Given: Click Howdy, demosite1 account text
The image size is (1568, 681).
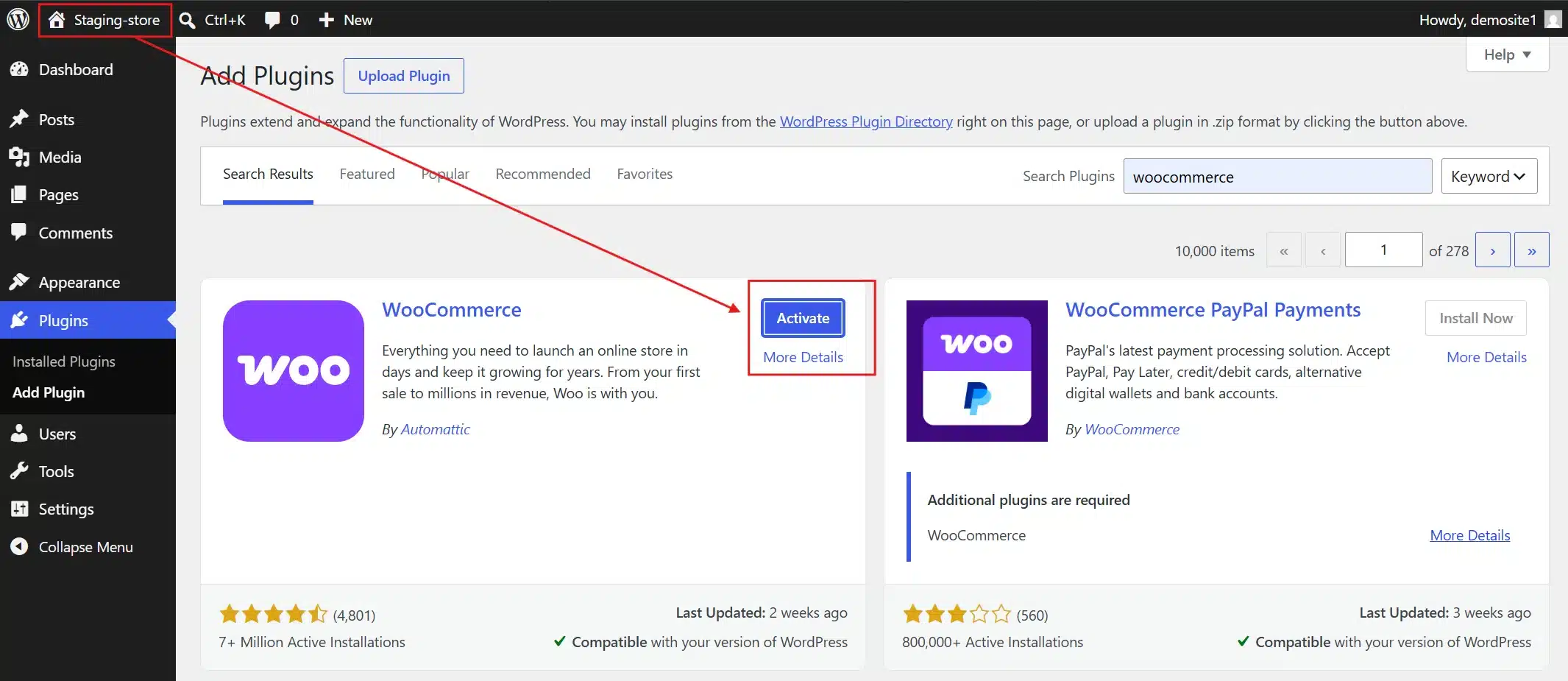Looking at the screenshot, I should tap(1477, 20).
